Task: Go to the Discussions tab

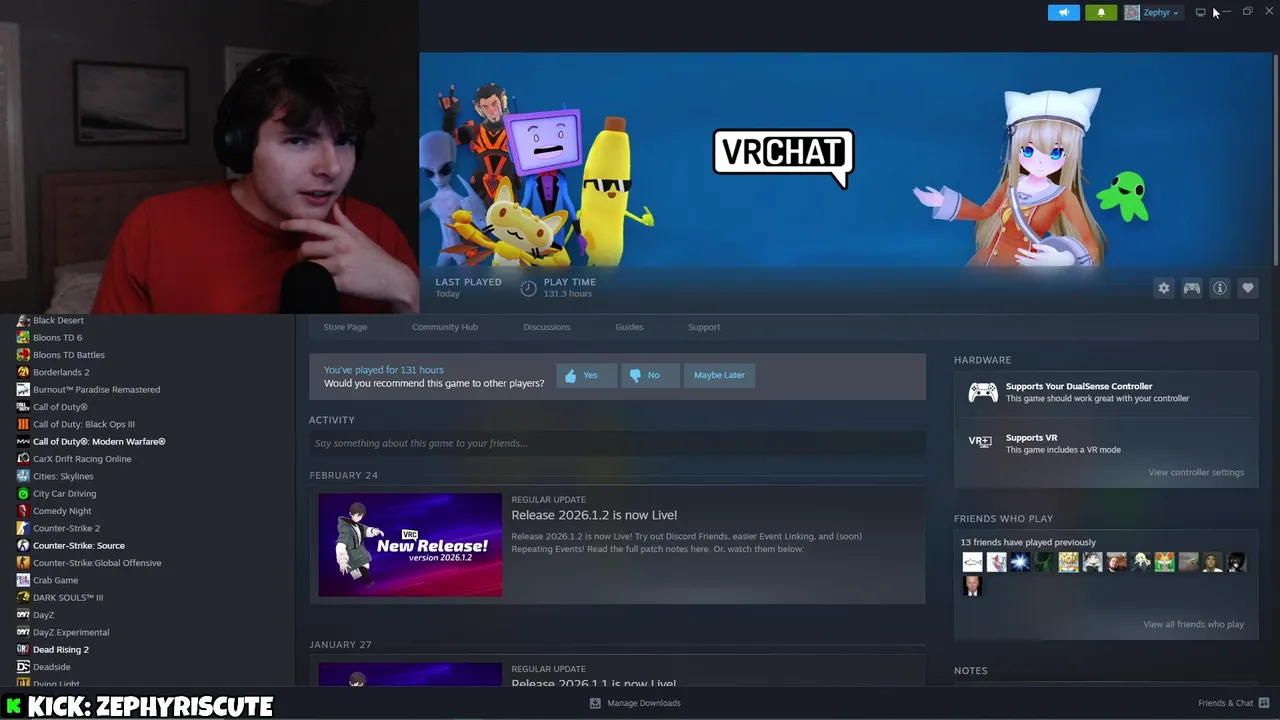Action: click(547, 327)
